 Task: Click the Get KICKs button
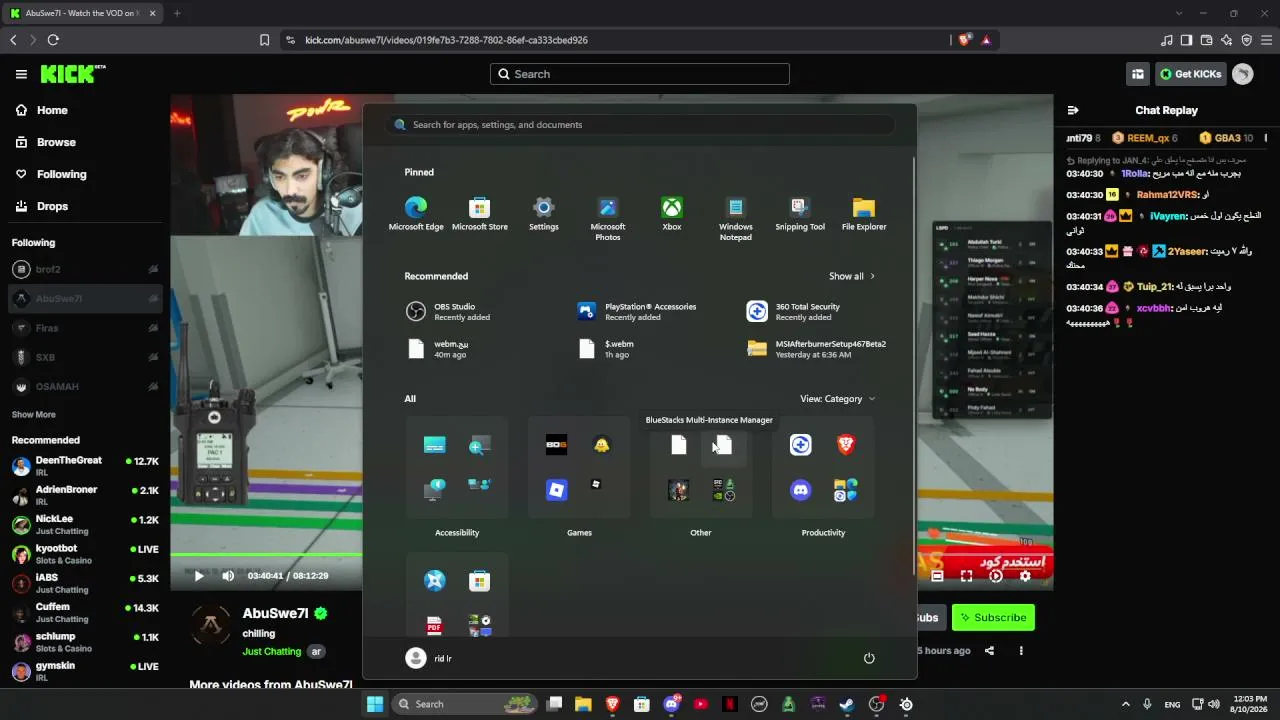(1191, 74)
